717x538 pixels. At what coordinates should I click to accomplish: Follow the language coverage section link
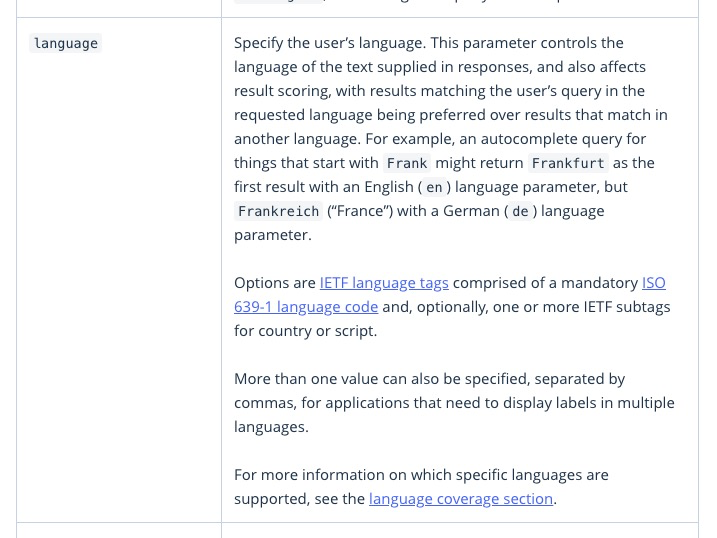click(x=461, y=499)
